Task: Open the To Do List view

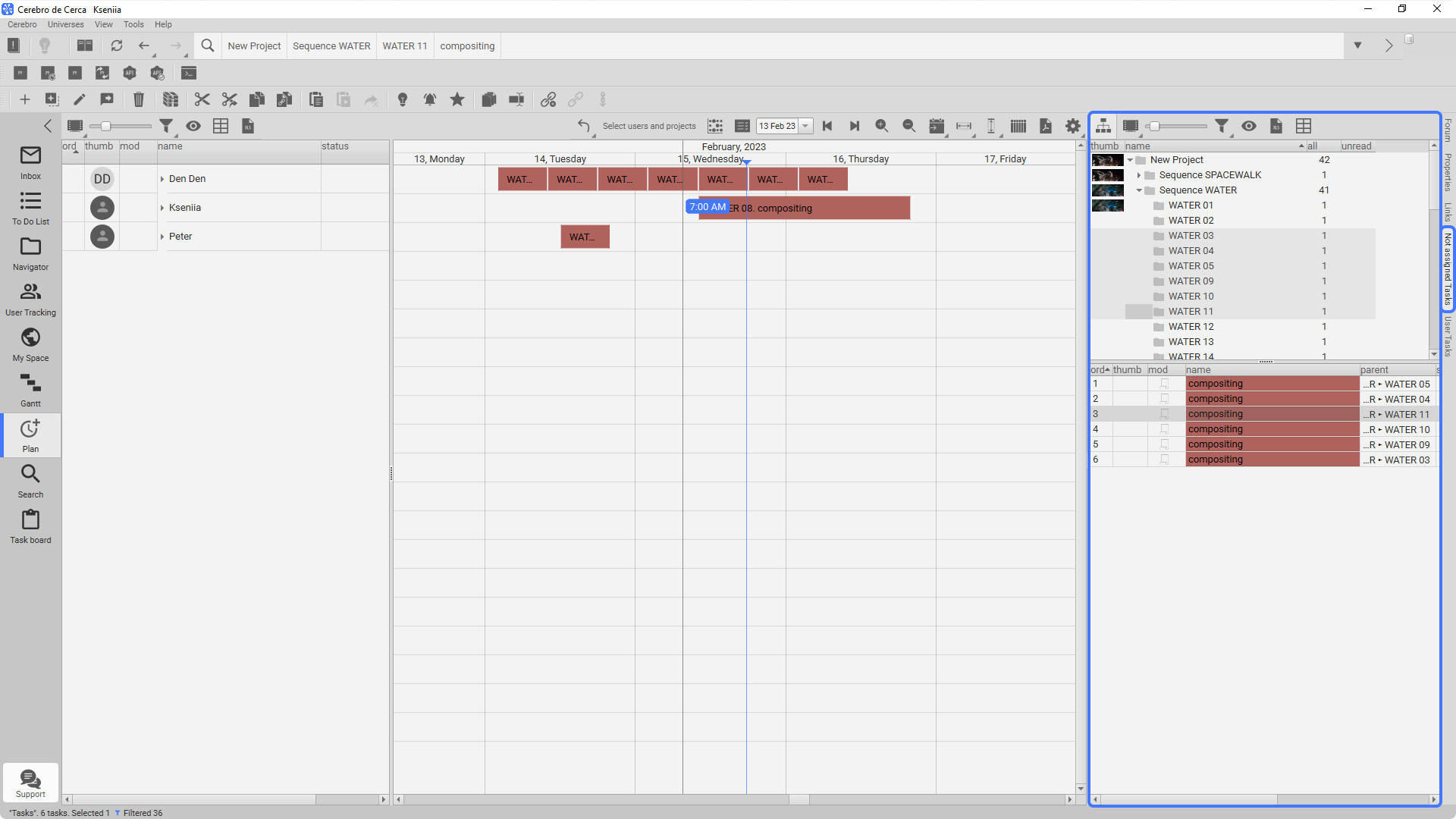Action: coord(30,208)
